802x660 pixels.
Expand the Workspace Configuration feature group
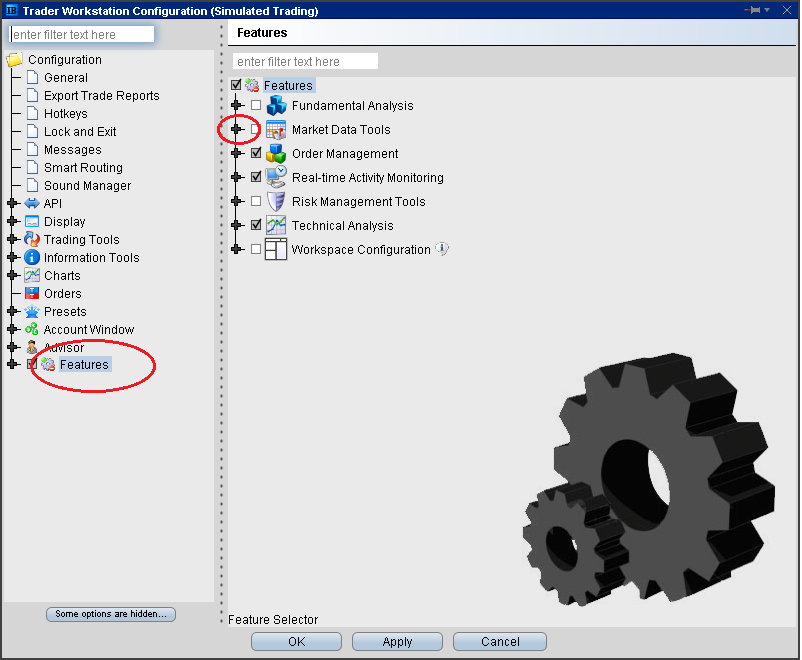[237, 249]
